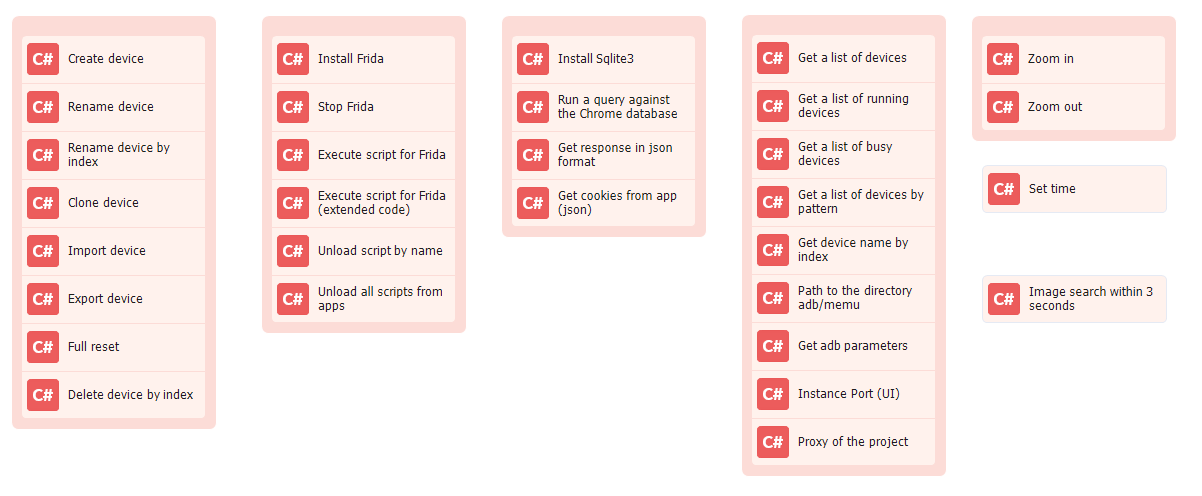1202x496 pixels.
Task: Choose Unload all scripts from apps
Action: [x=364, y=299]
